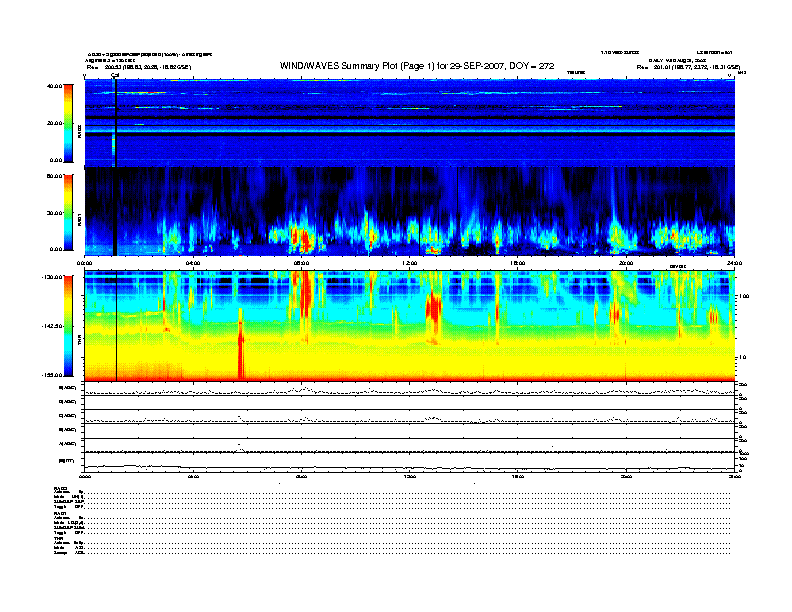Click the -142.50 label on TNR scale

pos(52,326)
